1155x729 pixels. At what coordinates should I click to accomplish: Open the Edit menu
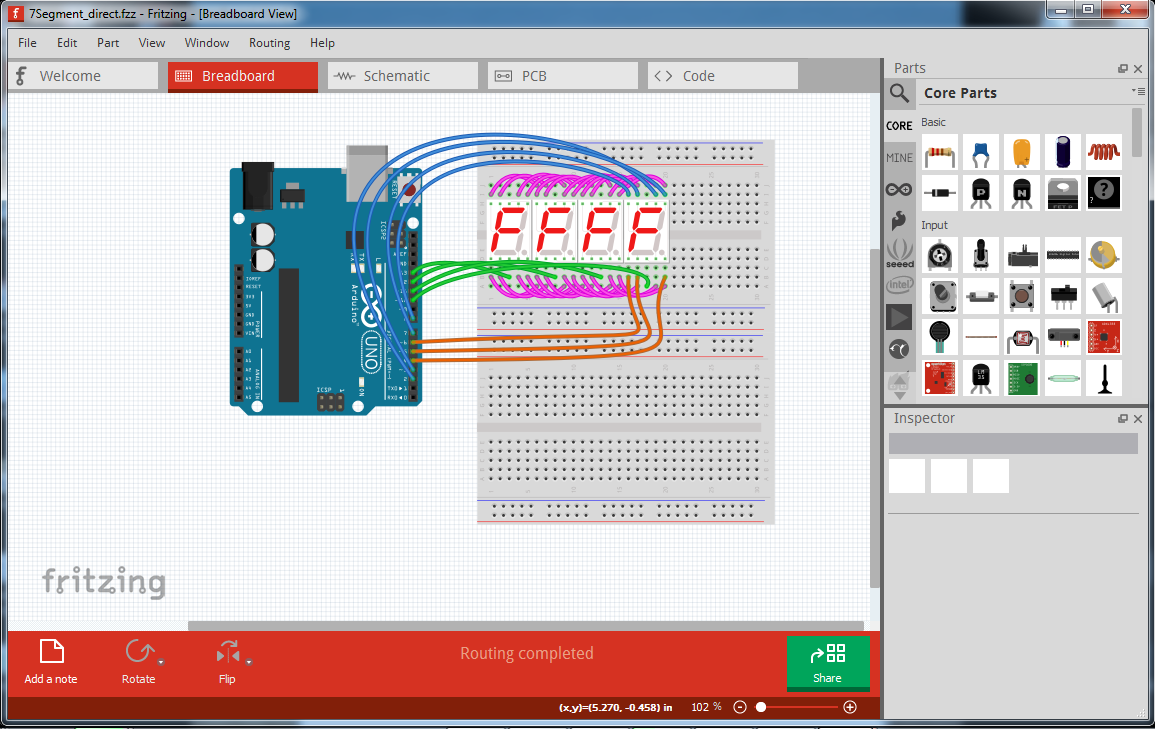[67, 43]
